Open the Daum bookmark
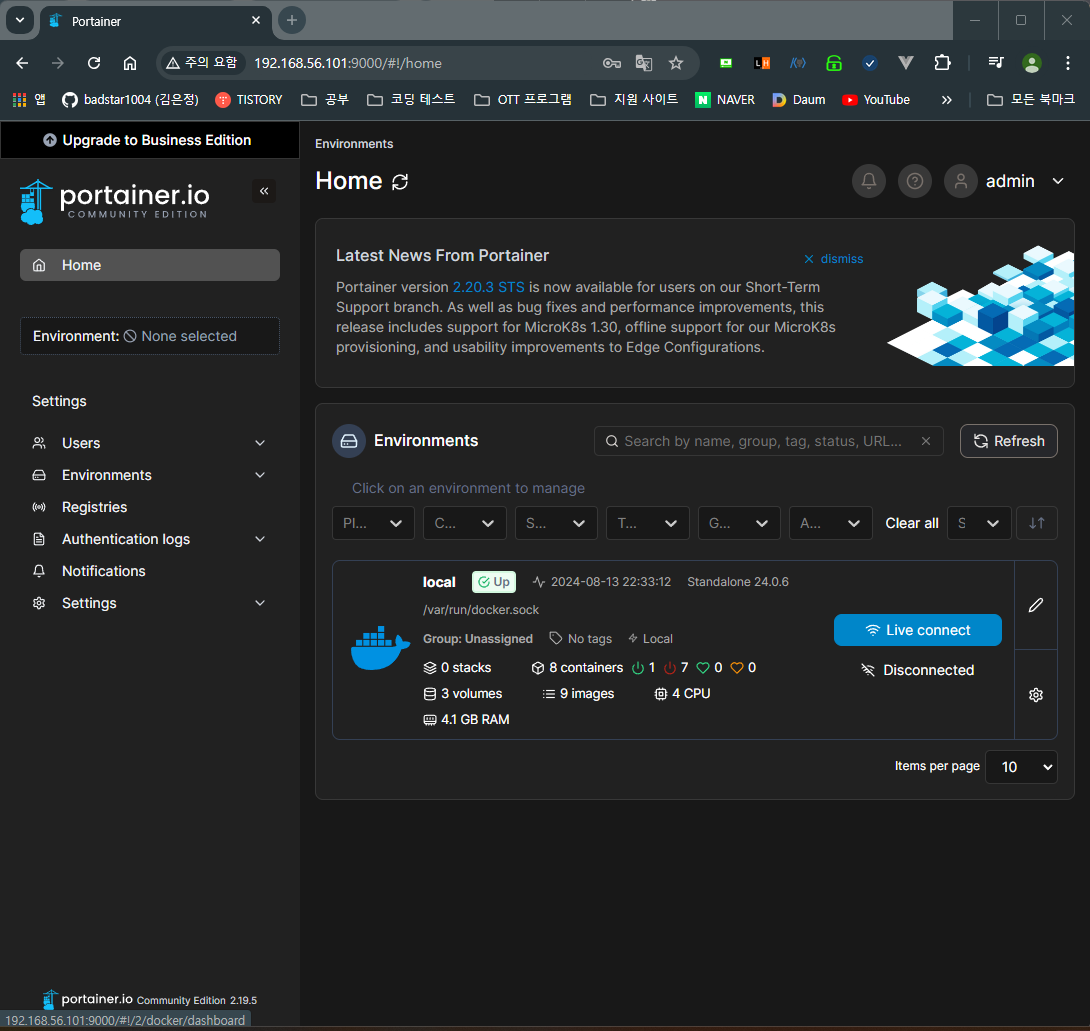 point(799,100)
